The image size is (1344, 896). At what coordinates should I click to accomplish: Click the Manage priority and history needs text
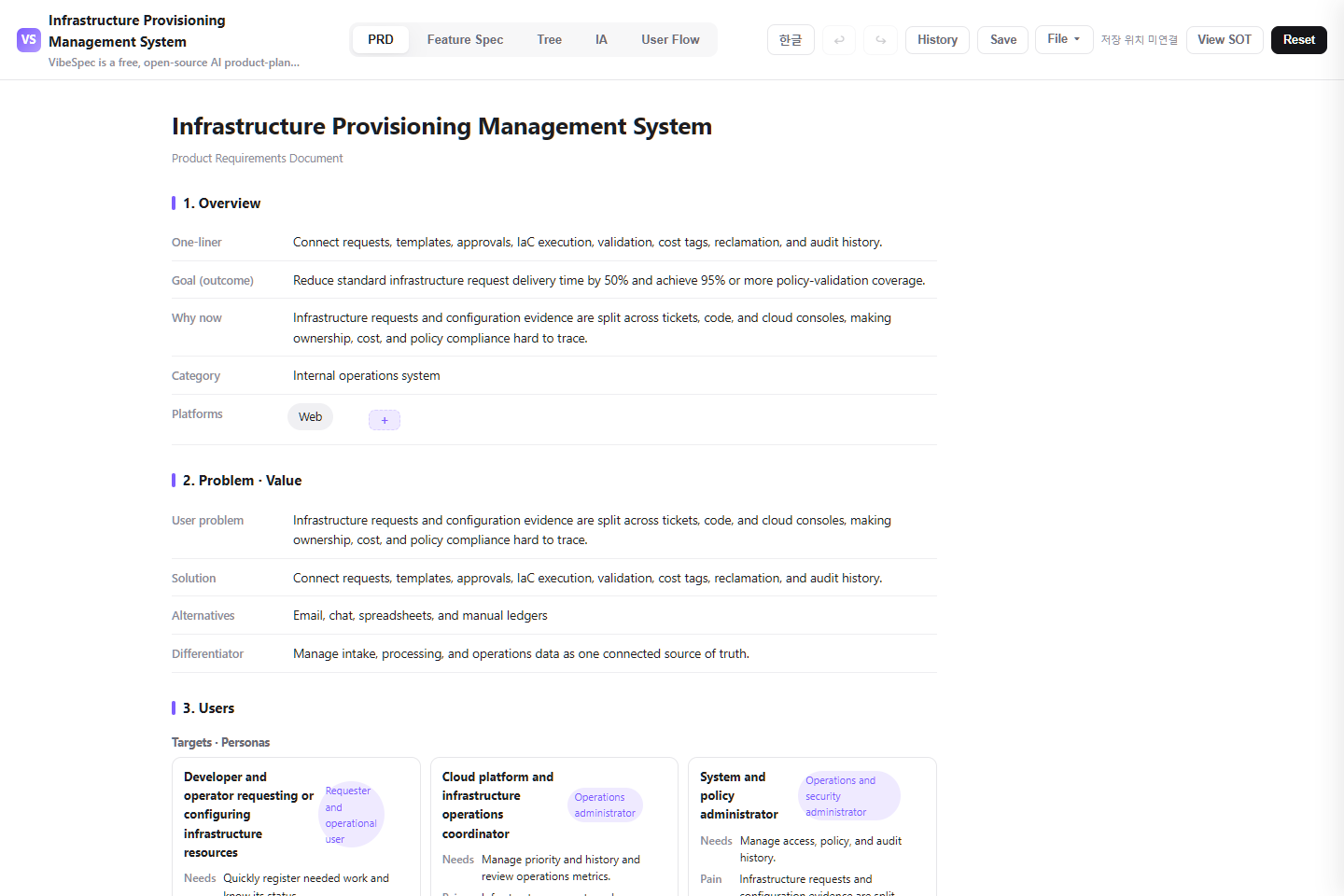point(560,868)
